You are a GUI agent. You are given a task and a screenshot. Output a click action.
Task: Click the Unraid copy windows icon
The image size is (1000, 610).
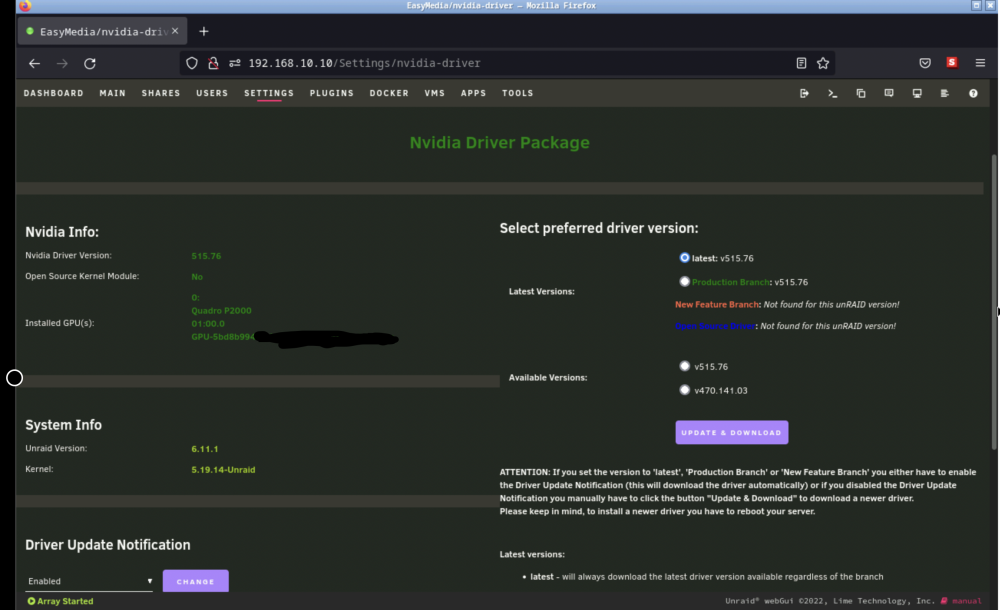[x=860, y=93]
